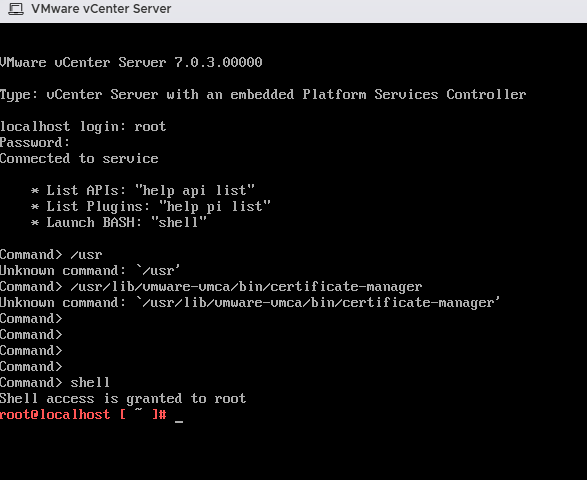Click the 'VMware vCenter Server 7.0.3.00000' version line
The width and height of the screenshot is (587, 480).
[131, 62]
